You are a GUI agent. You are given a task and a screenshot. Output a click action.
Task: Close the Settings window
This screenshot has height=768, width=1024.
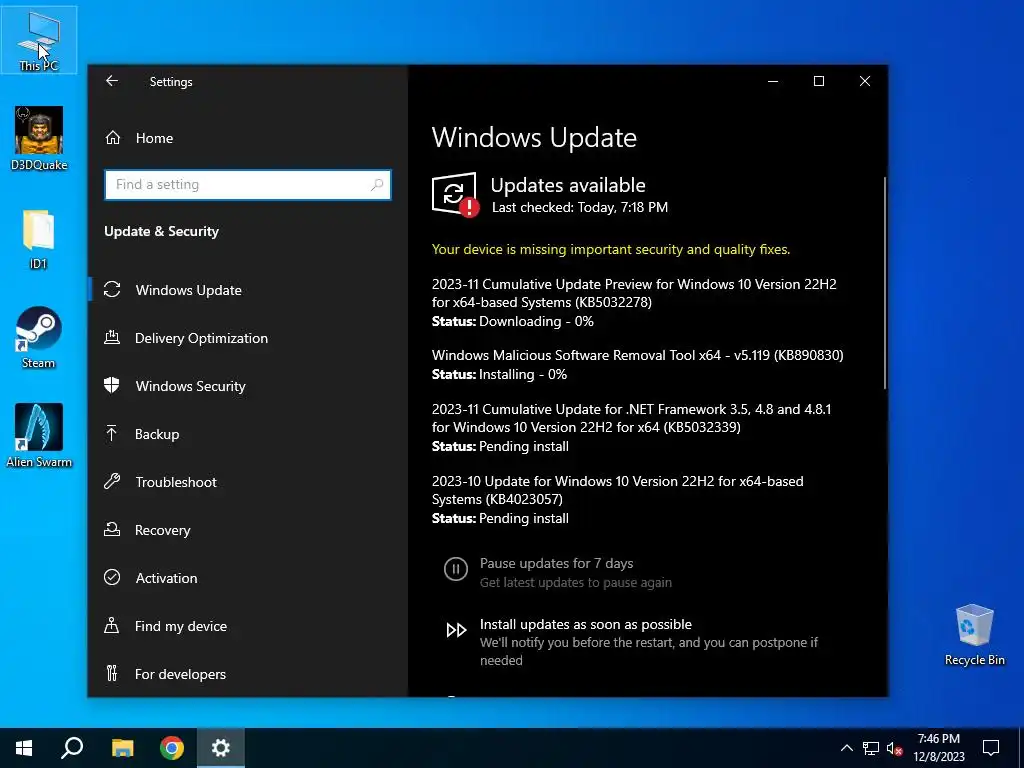865,81
